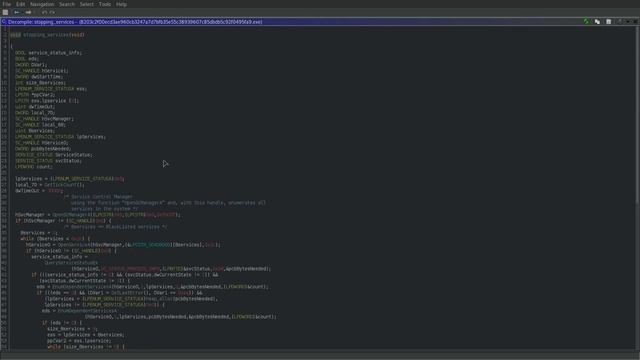Click the export icon in Decompile panel header
The width and height of the screenshot is (640, 360).
pos(609,22)
